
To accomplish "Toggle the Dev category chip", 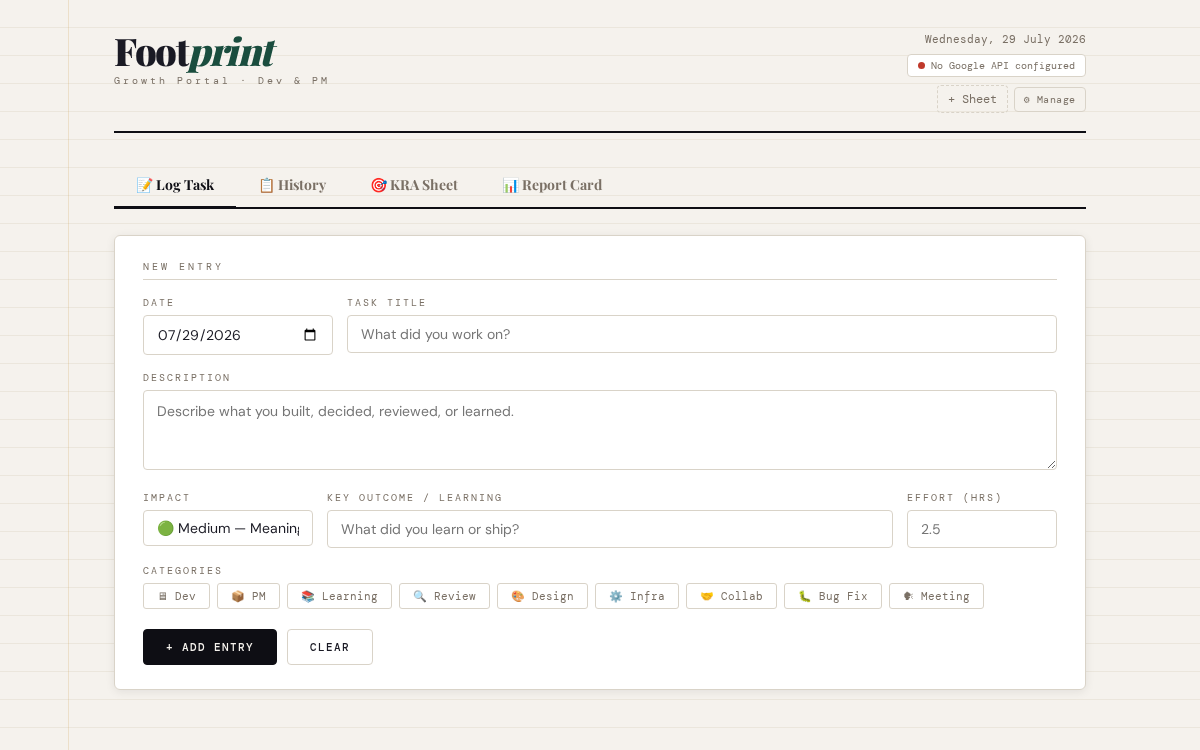I will pos(177,596).
